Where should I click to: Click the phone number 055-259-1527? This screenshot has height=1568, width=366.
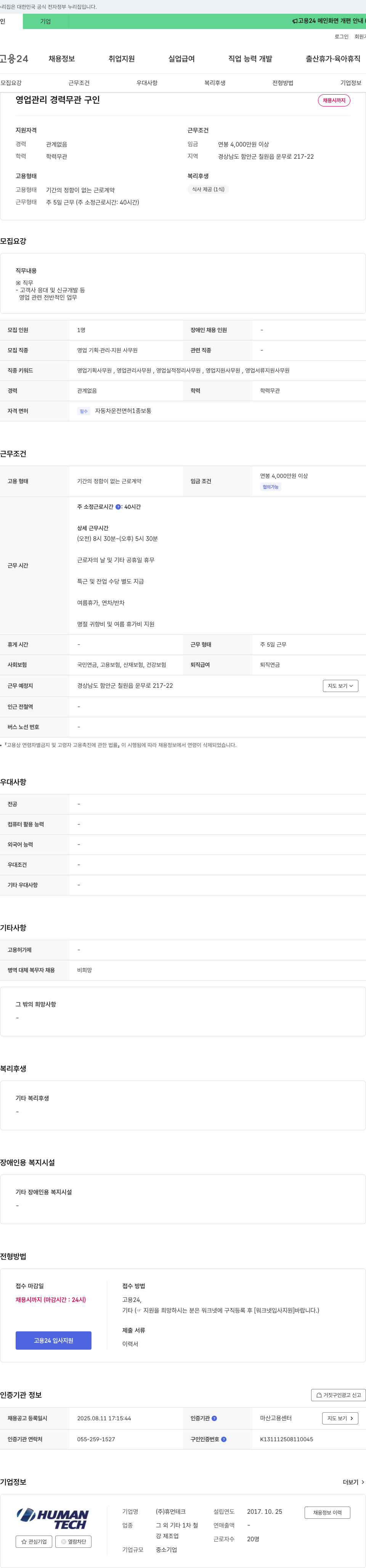click(96, 1439)
